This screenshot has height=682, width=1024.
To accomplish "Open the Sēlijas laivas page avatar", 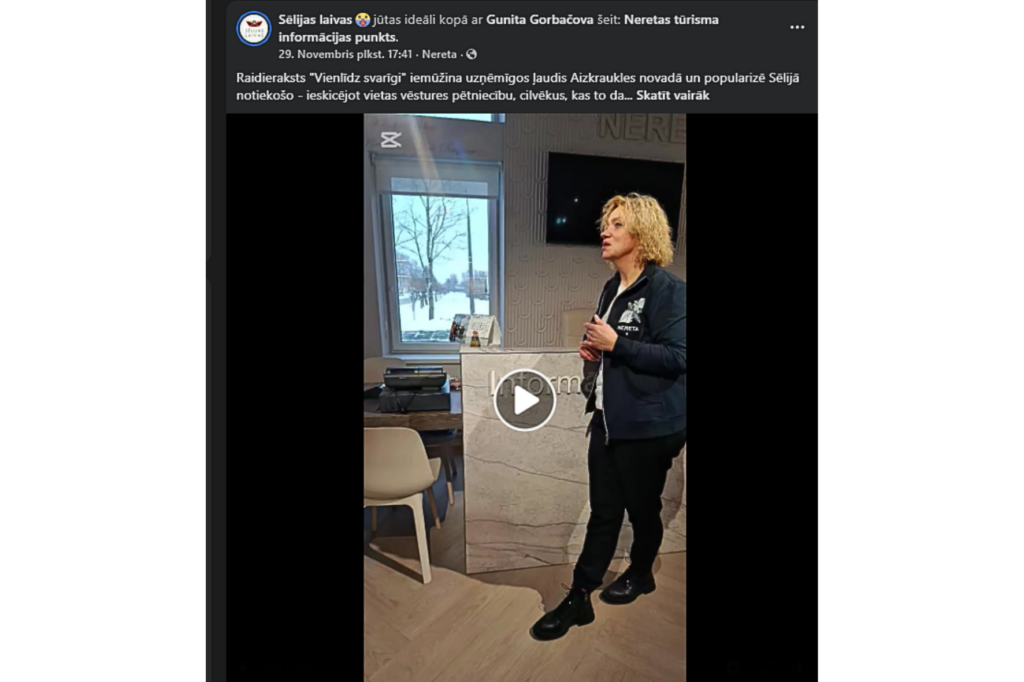I will click(253, 29).
